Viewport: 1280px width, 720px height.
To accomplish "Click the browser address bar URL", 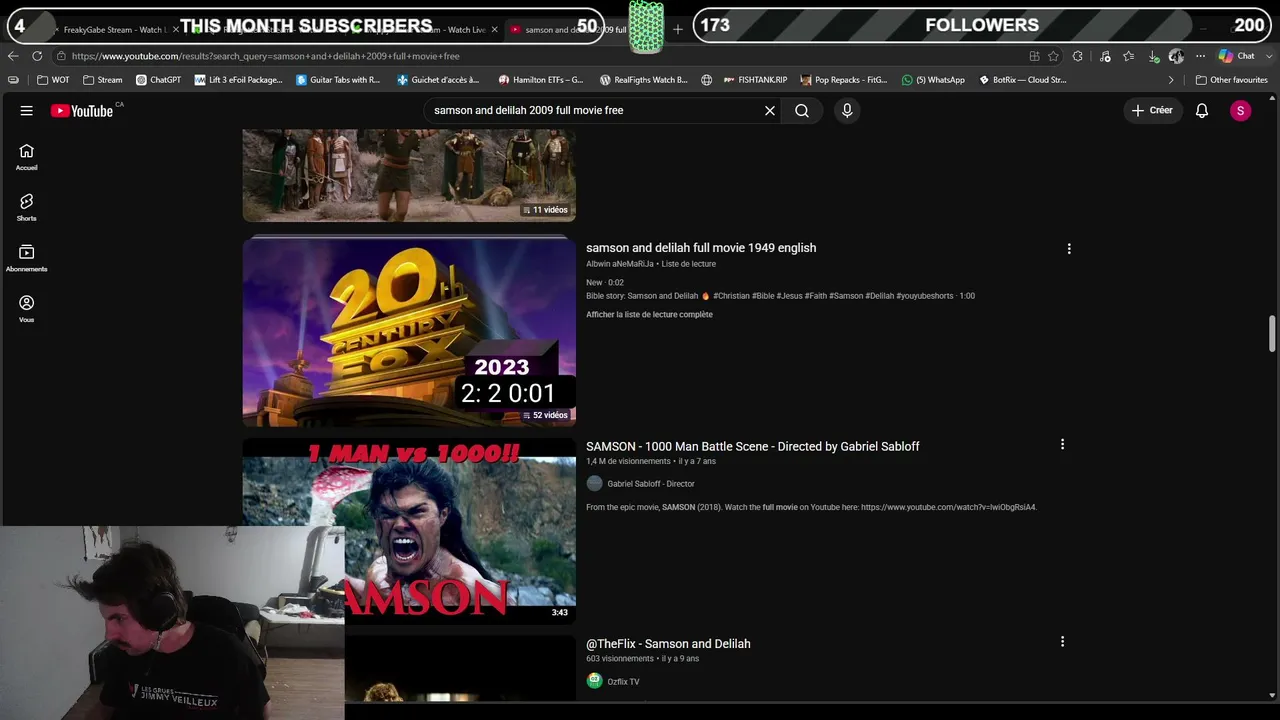I will (266, 56).
